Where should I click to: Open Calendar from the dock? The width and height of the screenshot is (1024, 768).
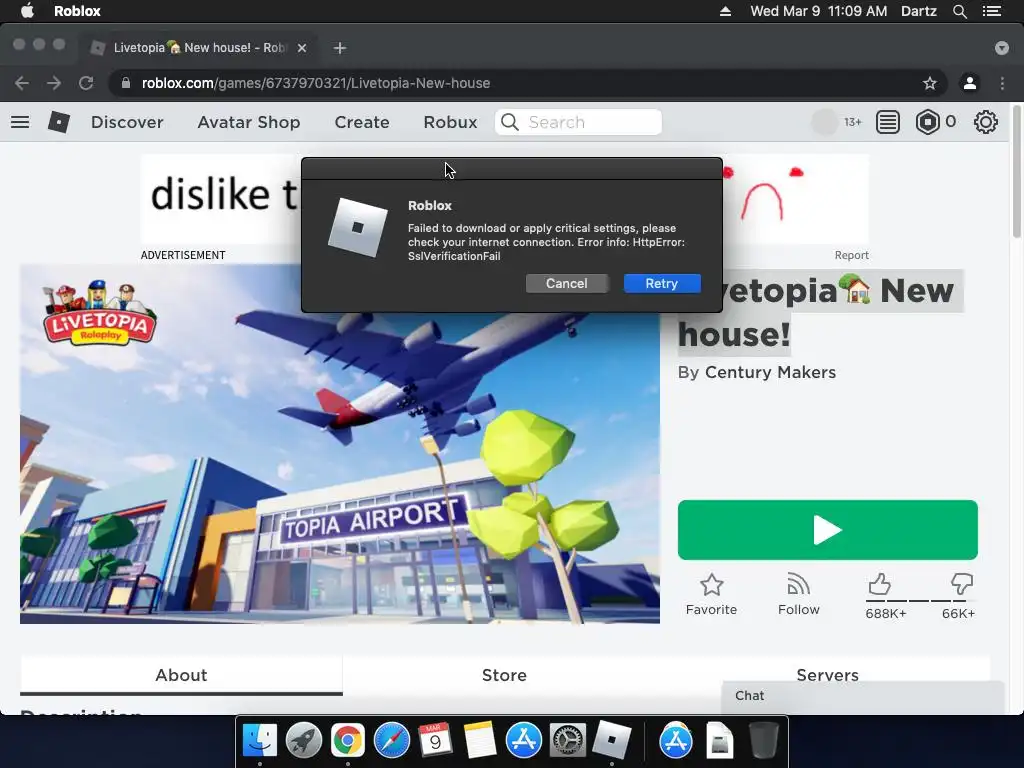[435, 740]
